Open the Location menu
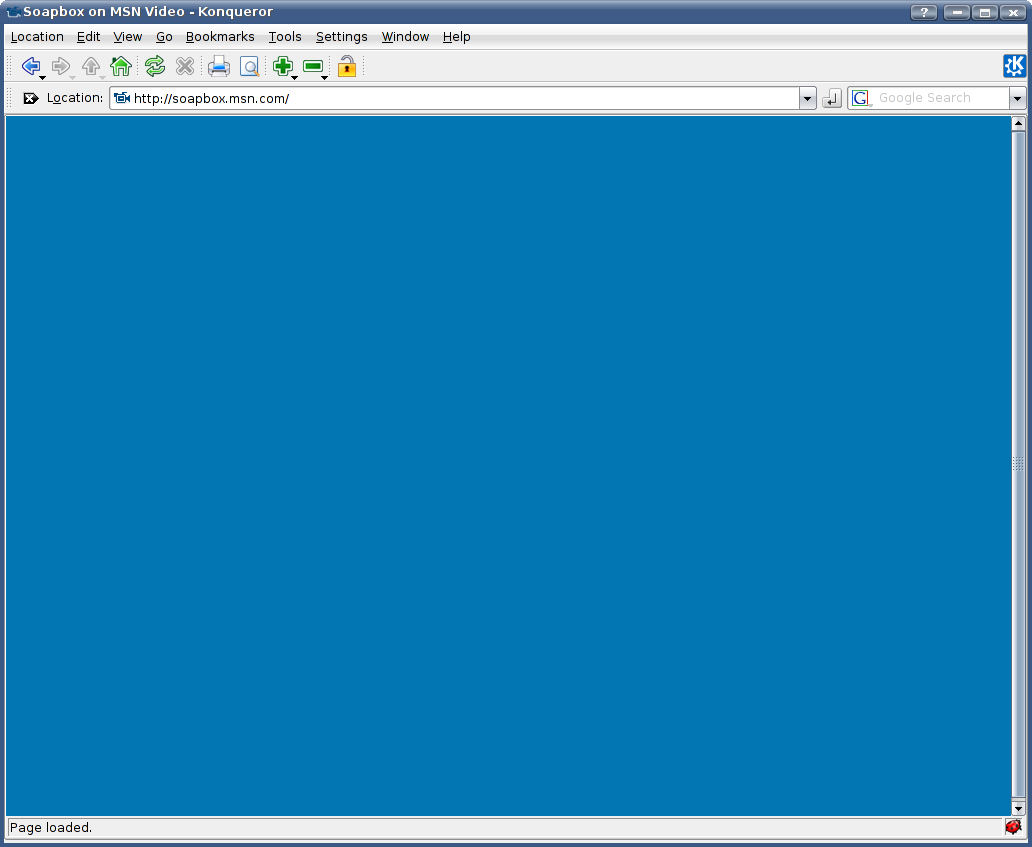The height and width of the screenshot is (847, 1032). 37,37
